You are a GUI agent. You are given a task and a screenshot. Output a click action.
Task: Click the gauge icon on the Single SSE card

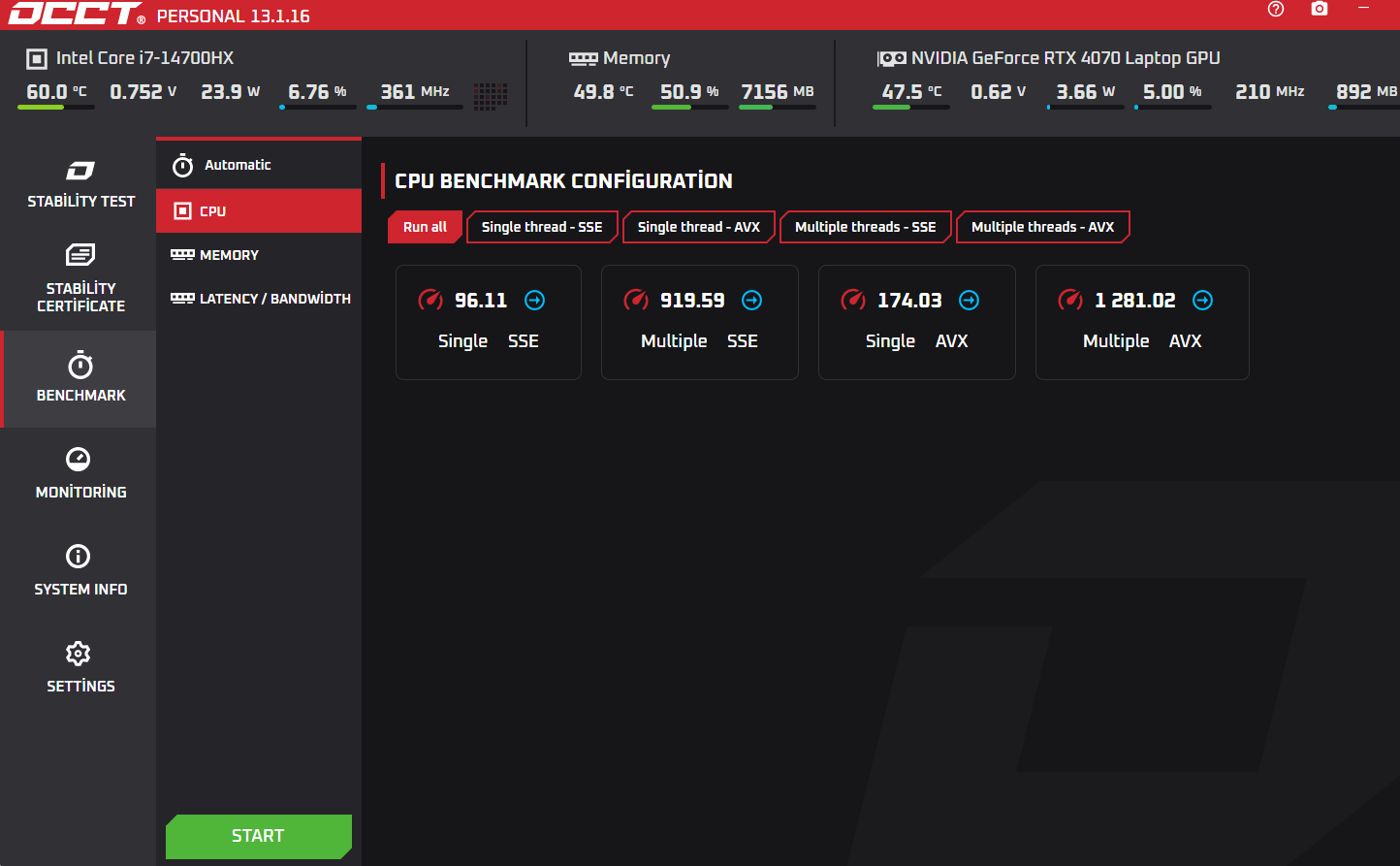point(430,300)
